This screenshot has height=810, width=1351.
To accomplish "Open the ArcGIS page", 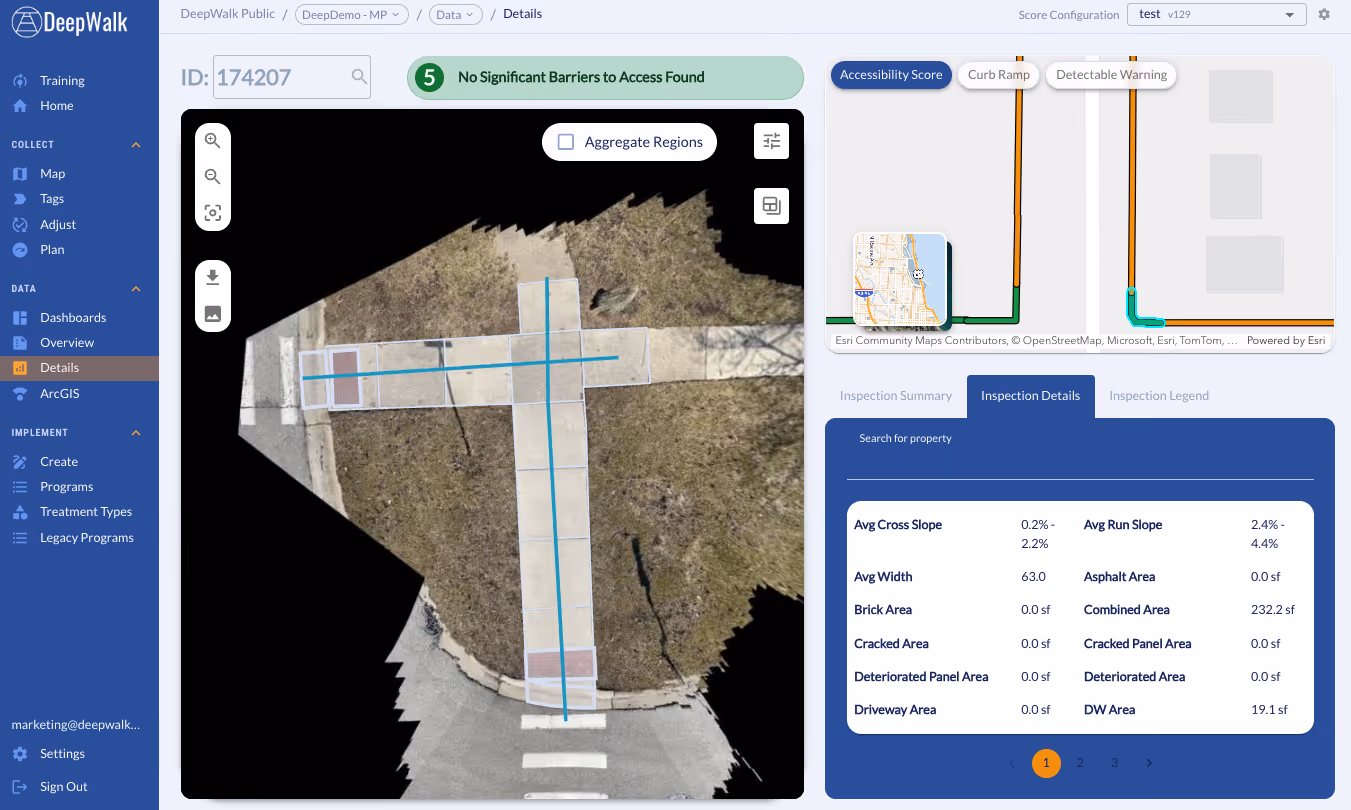I will click(x=59, y=393).
